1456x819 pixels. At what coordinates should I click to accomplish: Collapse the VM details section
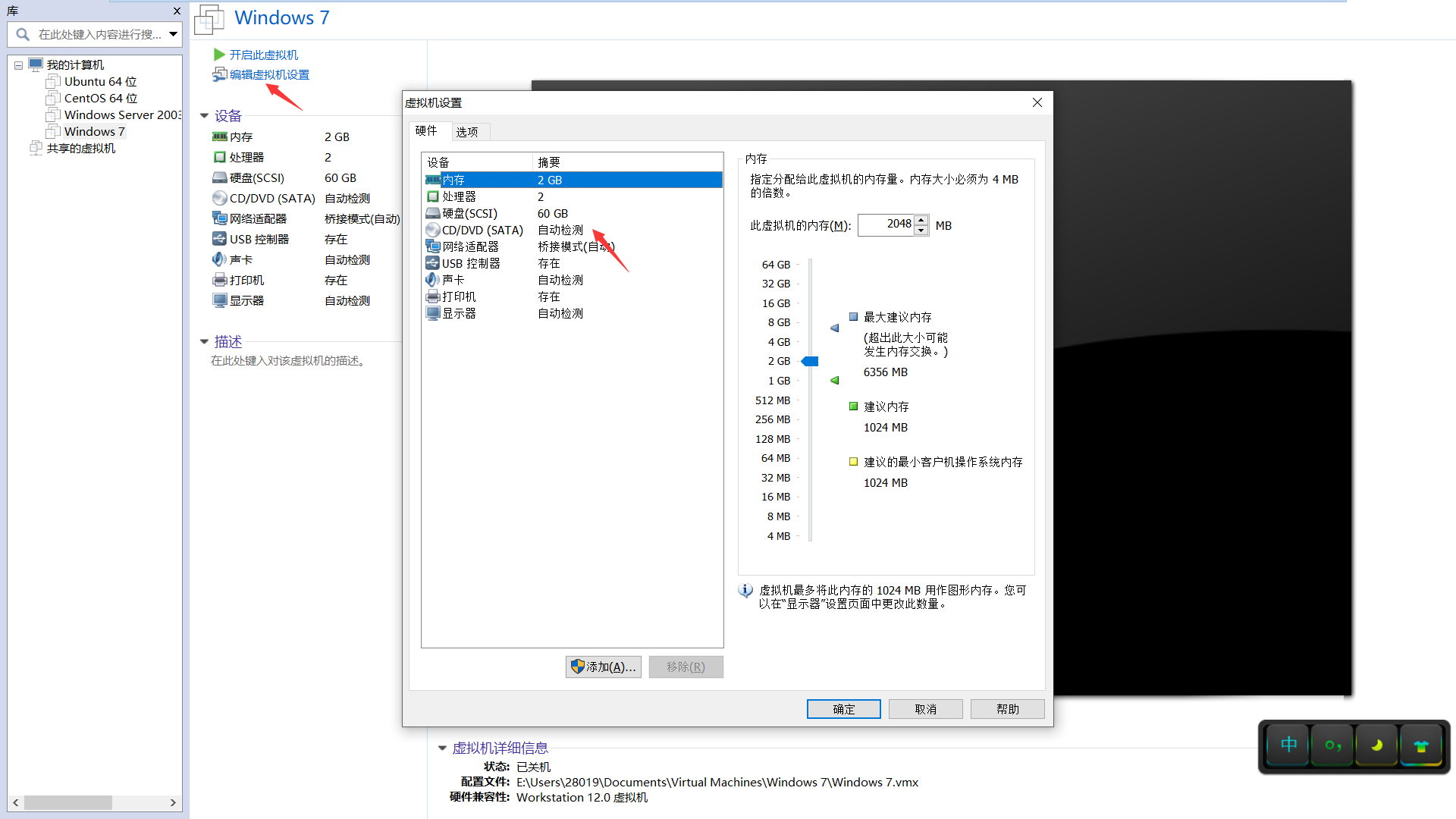coord(442,748)
